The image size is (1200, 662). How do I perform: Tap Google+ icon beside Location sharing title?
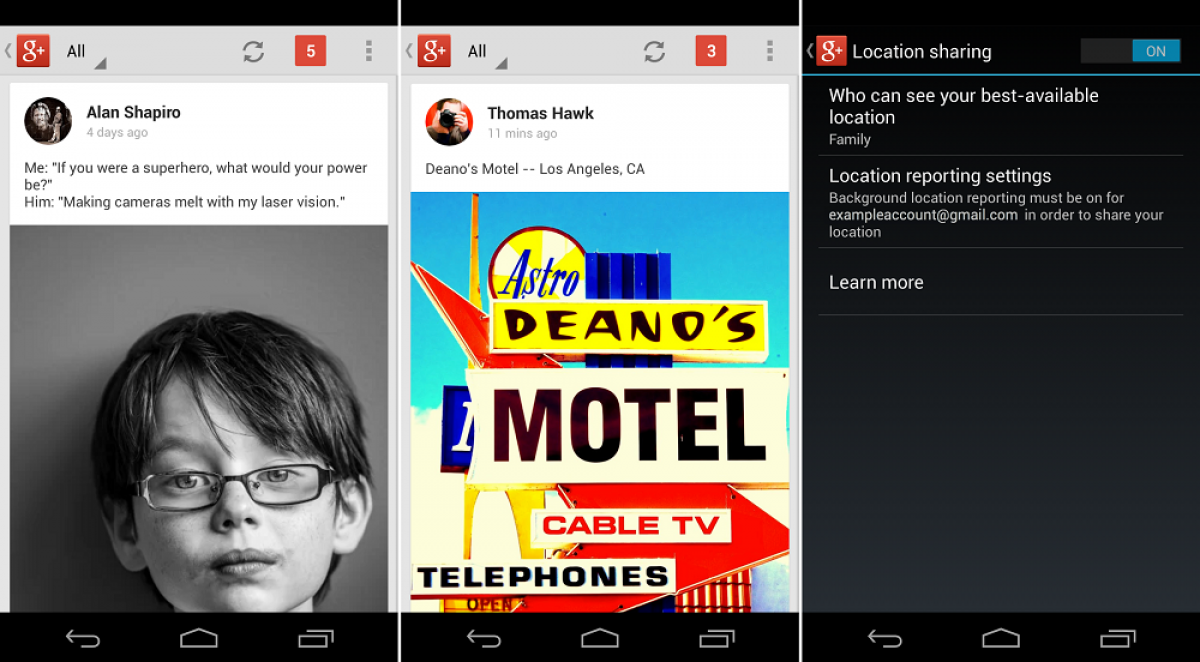pyautogui.click(x=830, y=51)
